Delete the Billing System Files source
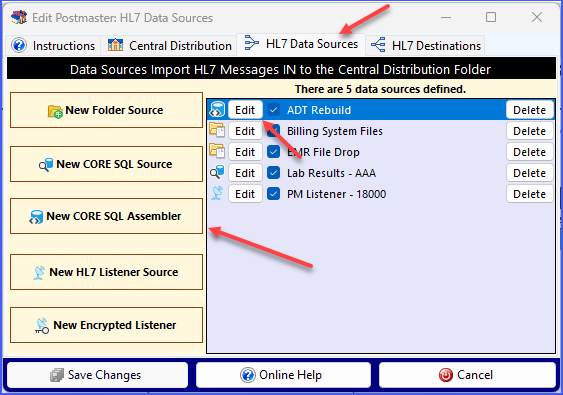Image resolution: width=563 pixels, height=395 pixels. (x=529, y=131)
